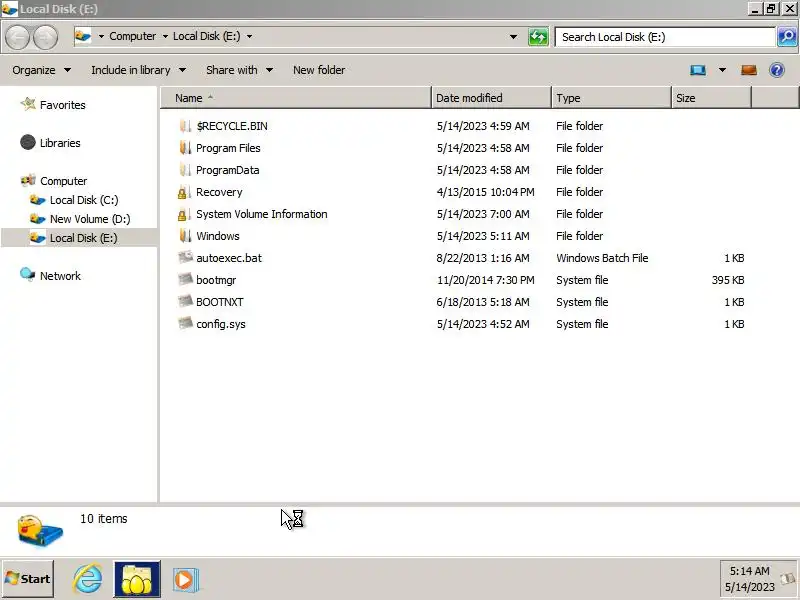
Task: Select the Windows folder icon
Action: pyautogui.click(x=185, y=236)
